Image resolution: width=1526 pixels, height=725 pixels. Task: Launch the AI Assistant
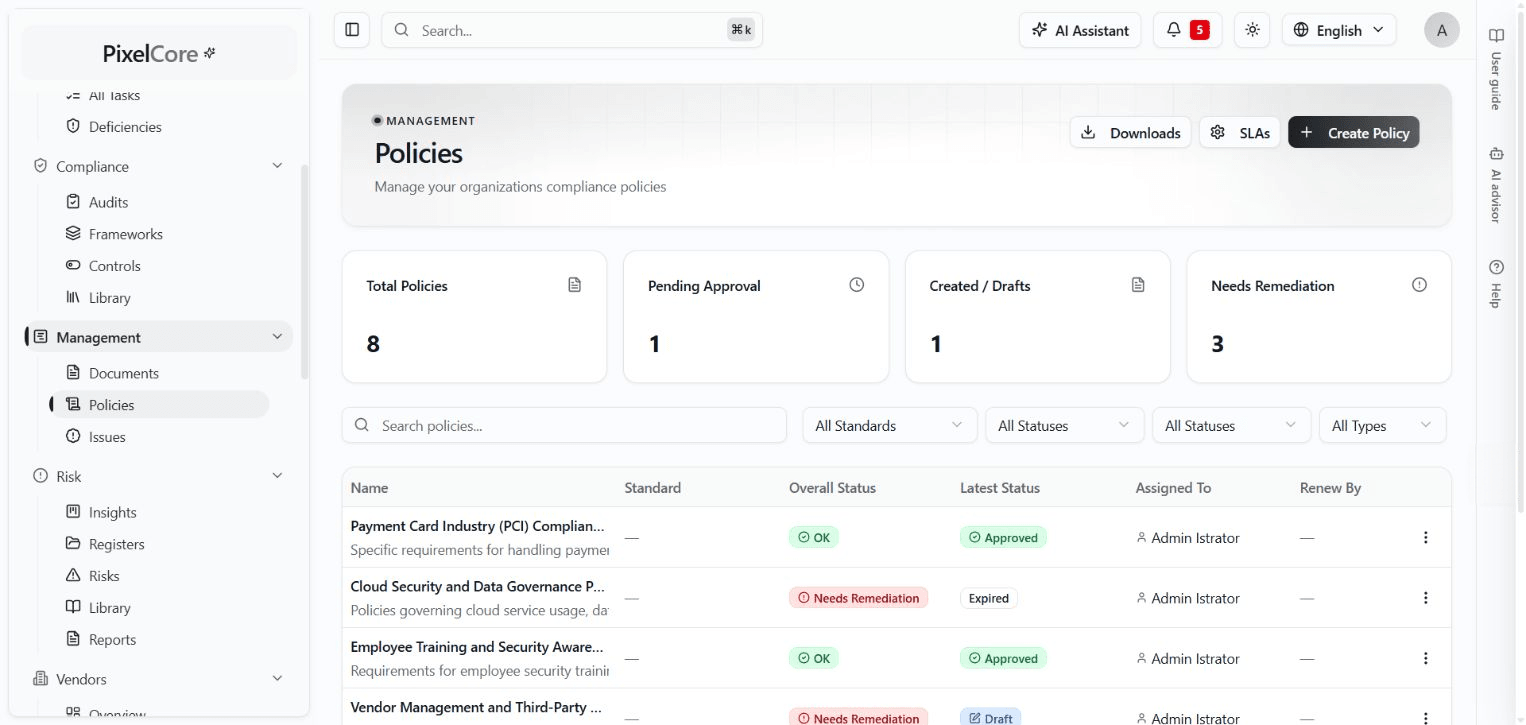pos(1080,30)
